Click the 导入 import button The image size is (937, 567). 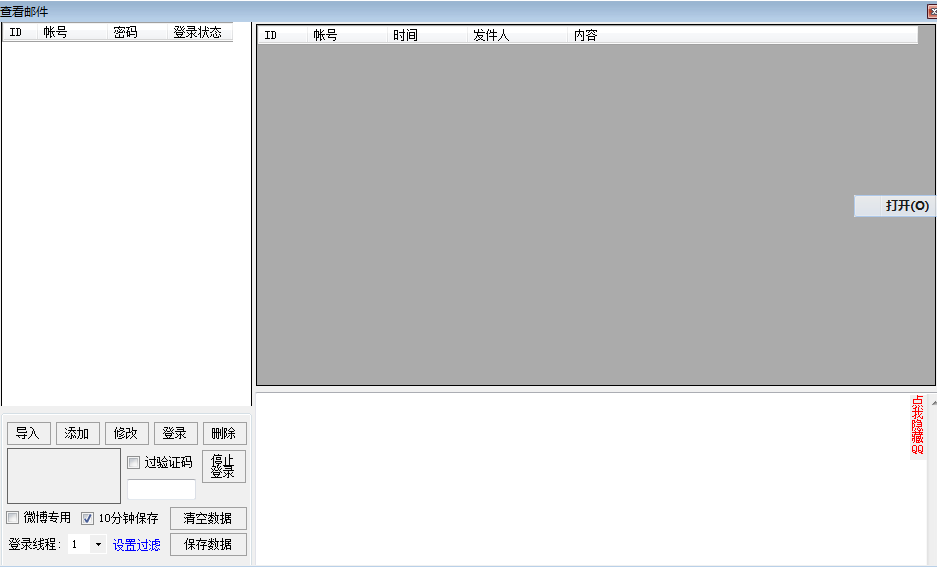[x=27, y=433]
